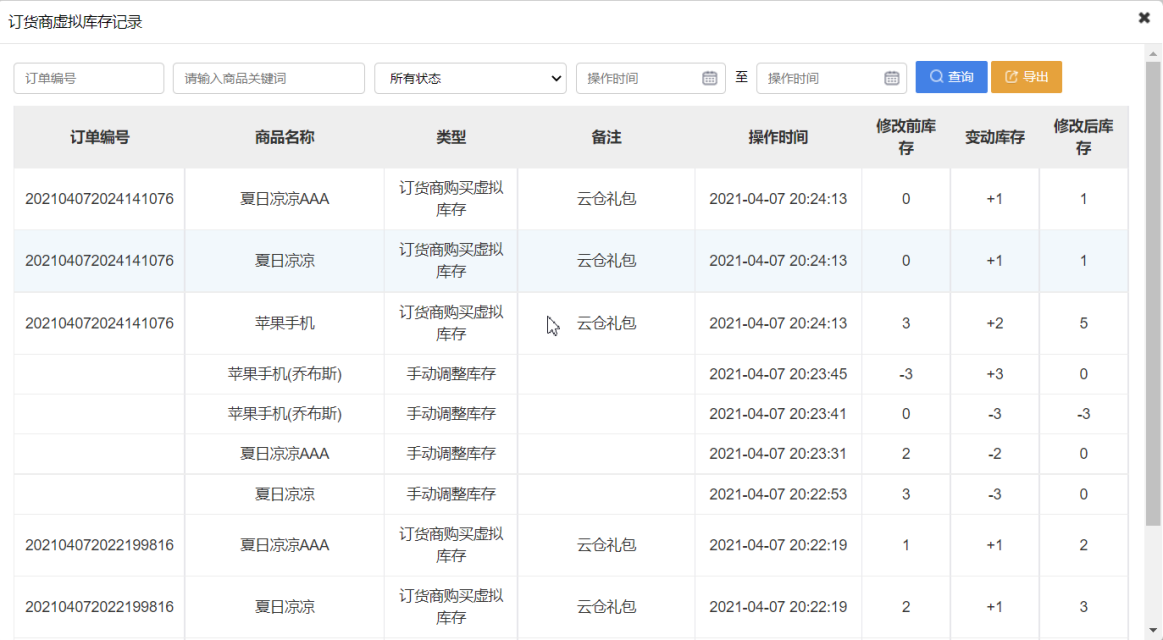Expand the 所有状态 filter to see options
Image resolution: width=1163 pixels, height=640 pixels.
(x=470, y=77)
